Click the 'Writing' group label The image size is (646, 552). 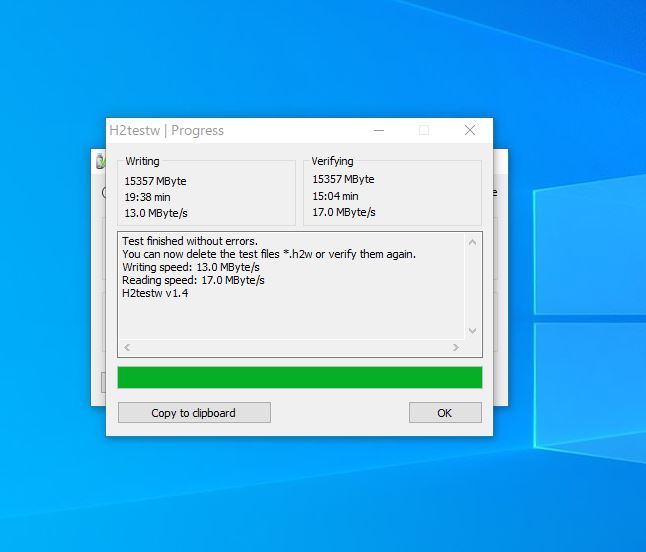(x=143, y=161)
